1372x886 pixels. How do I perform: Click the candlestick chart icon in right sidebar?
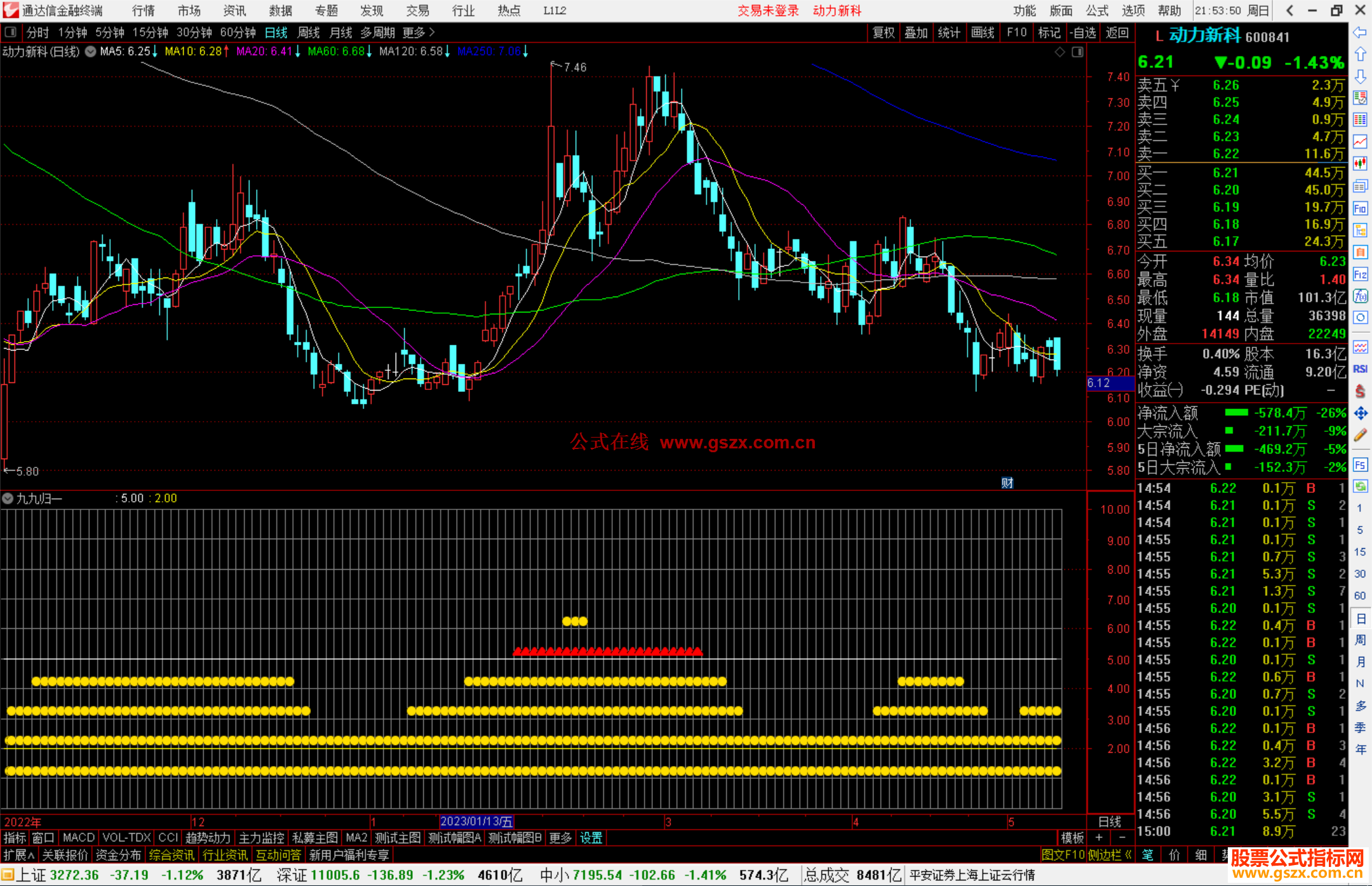coord(1360,163)
